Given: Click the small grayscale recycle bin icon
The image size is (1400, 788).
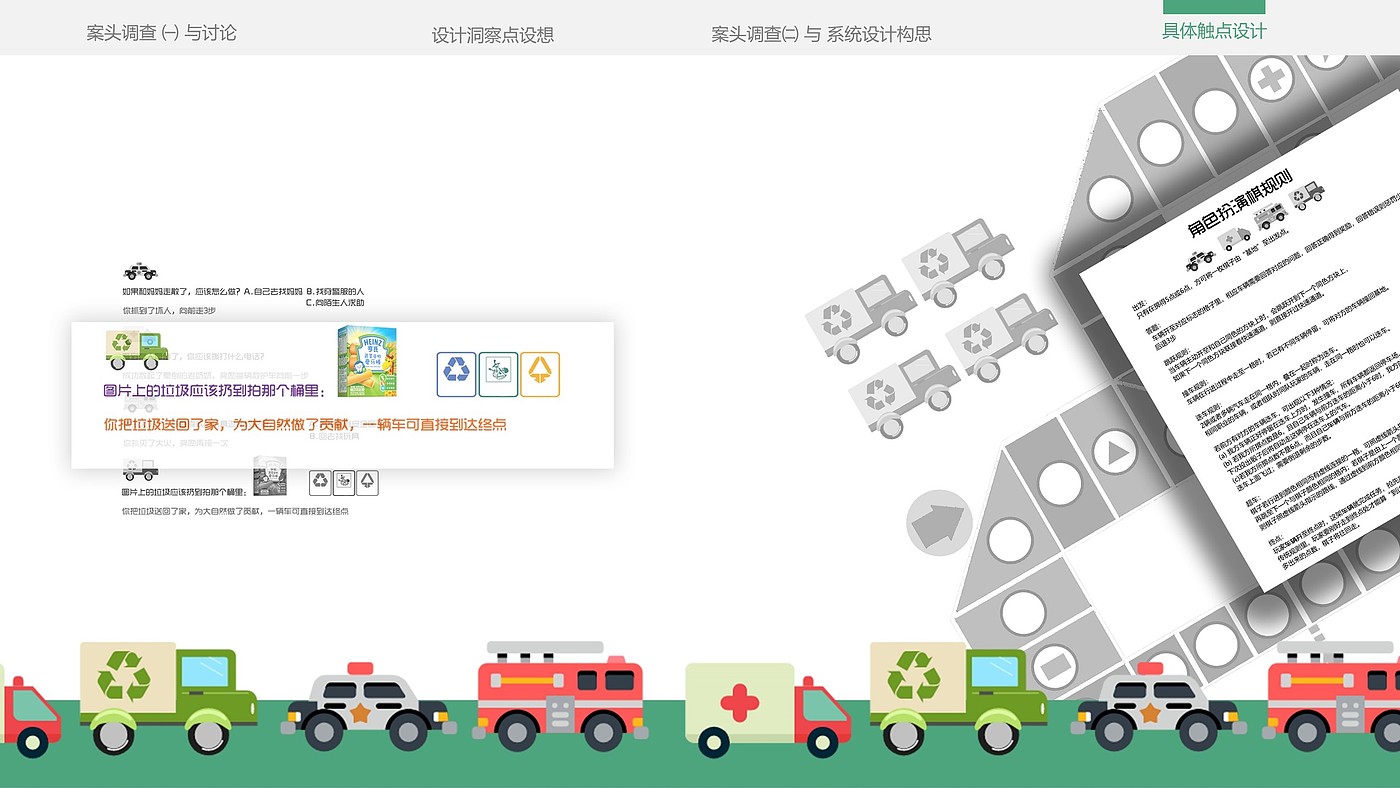Looking at the screenshot, I should pyautogui.click(x=320, y=483).
